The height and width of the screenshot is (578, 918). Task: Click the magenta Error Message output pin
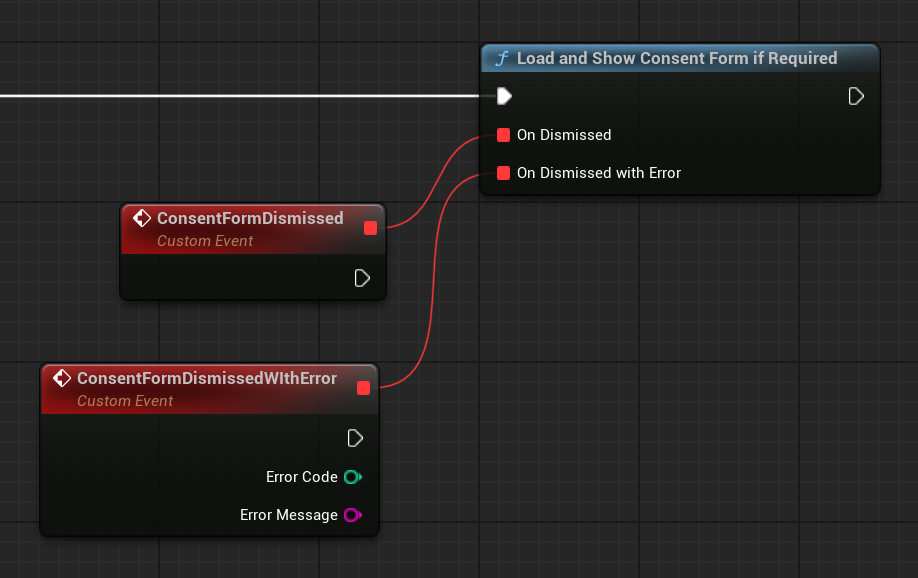point(351,515)
